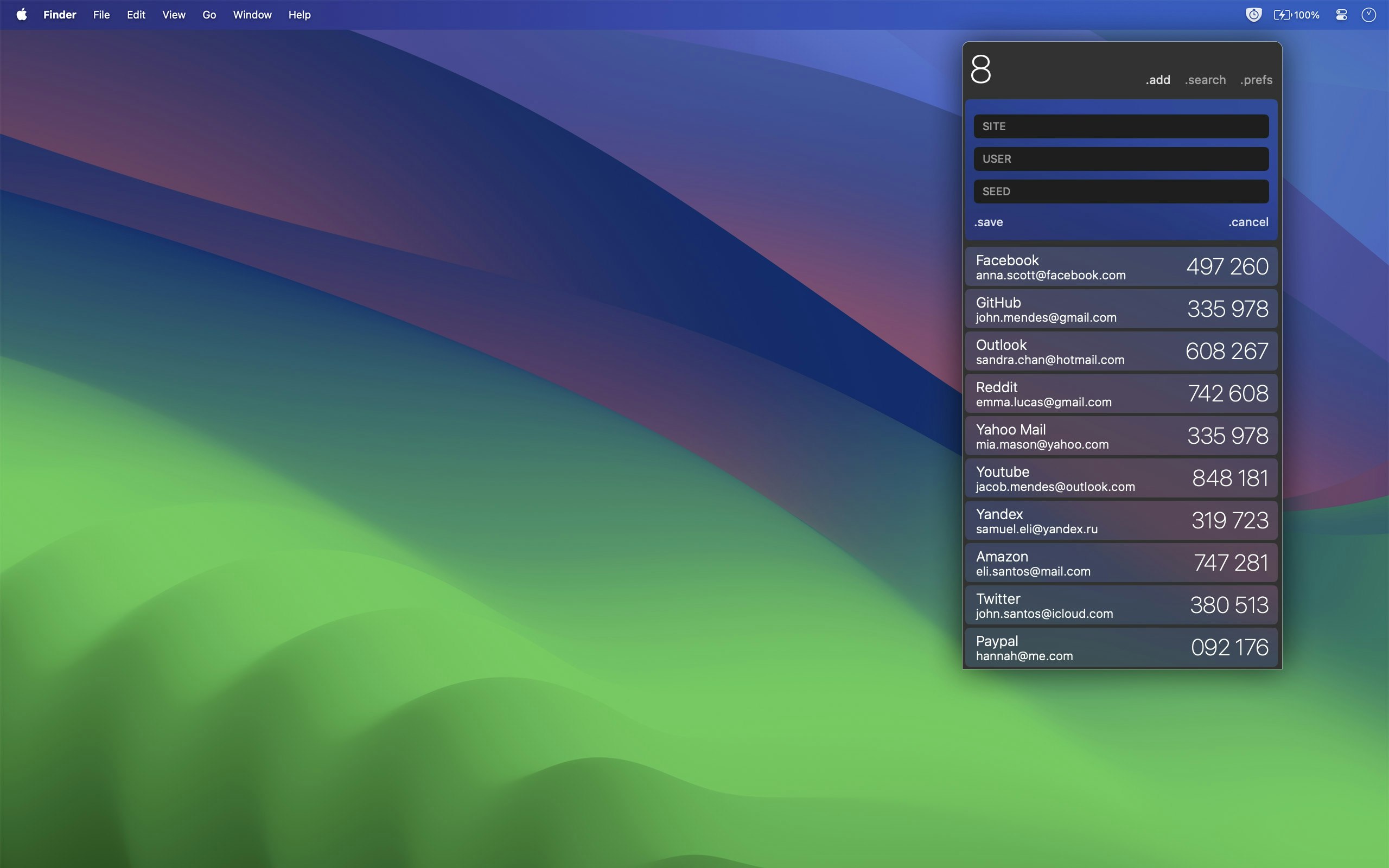Open .prefs settings
Screen dimensions: 1389x868
tap(1256, 80)
